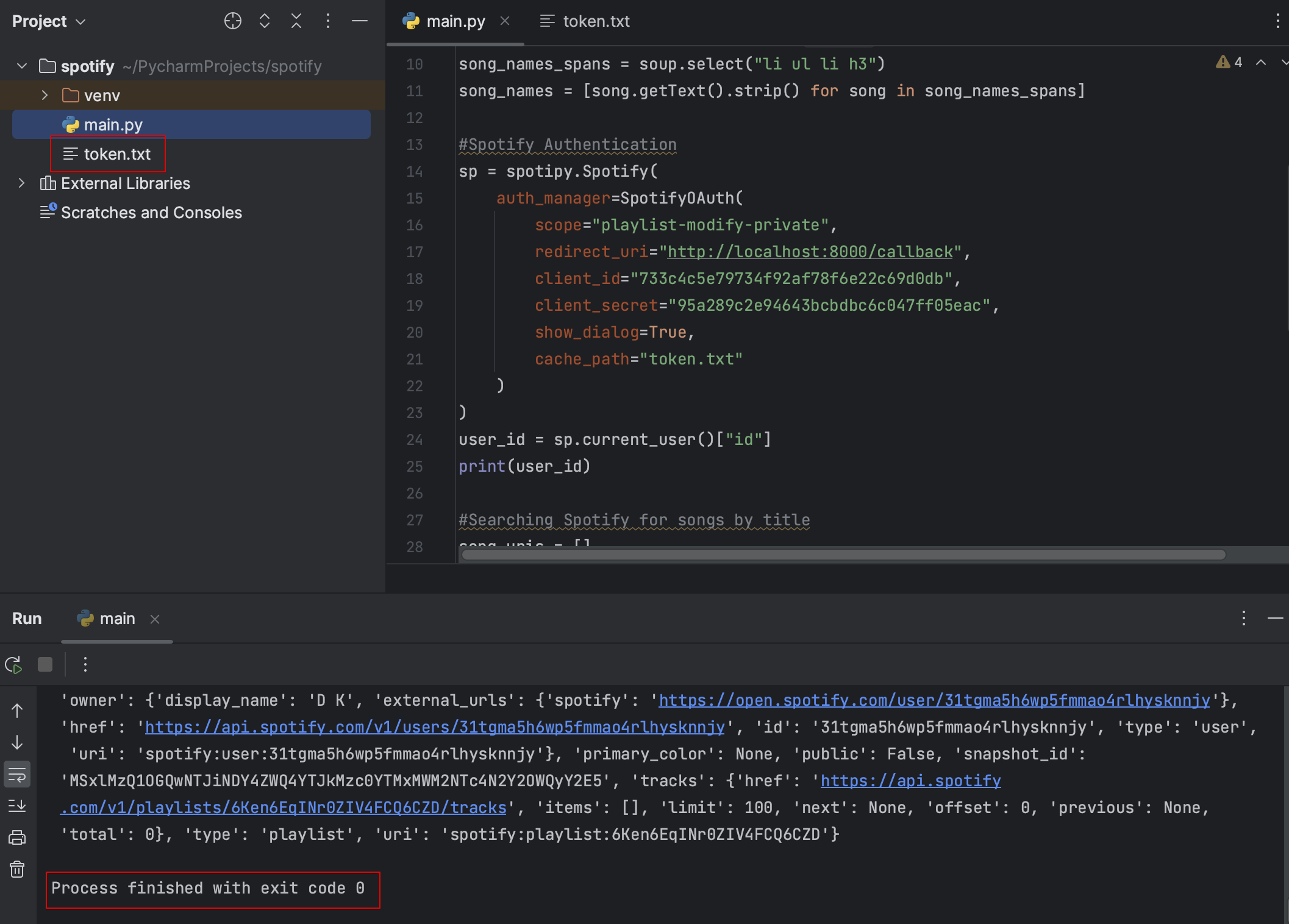The height and width of the screenshot is (924, 1289).
Task: Click line number 24 in gutter
Action: pyautogui.click(x=415, y=439)
